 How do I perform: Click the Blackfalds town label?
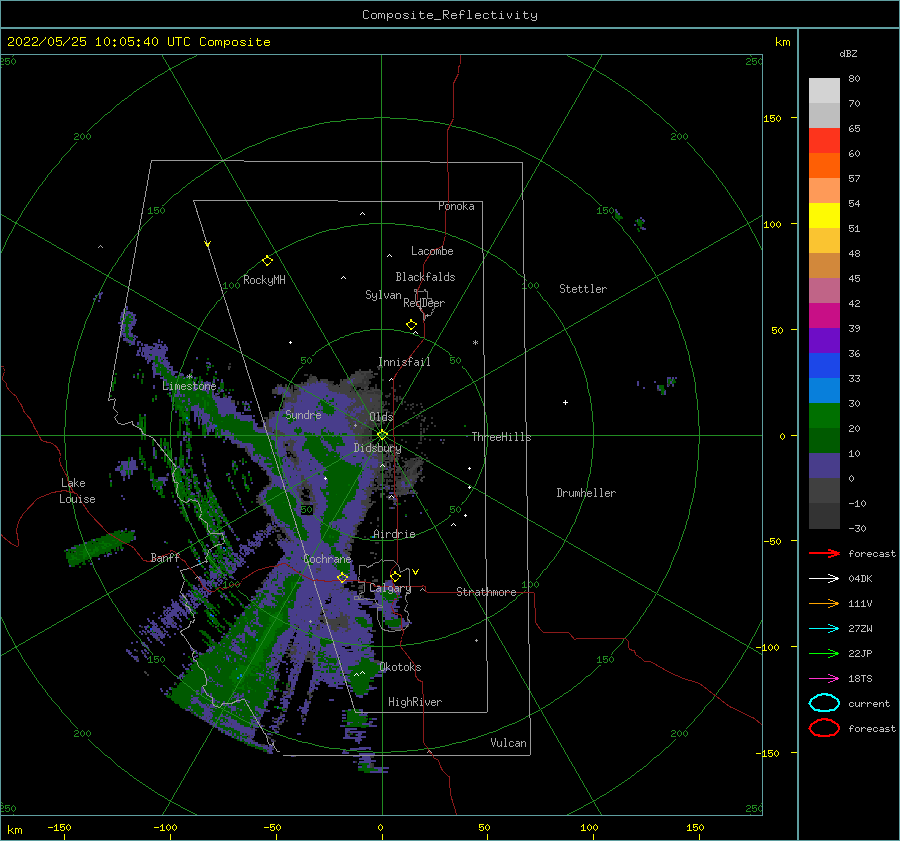pyautogui.click(x=425, y=277)
